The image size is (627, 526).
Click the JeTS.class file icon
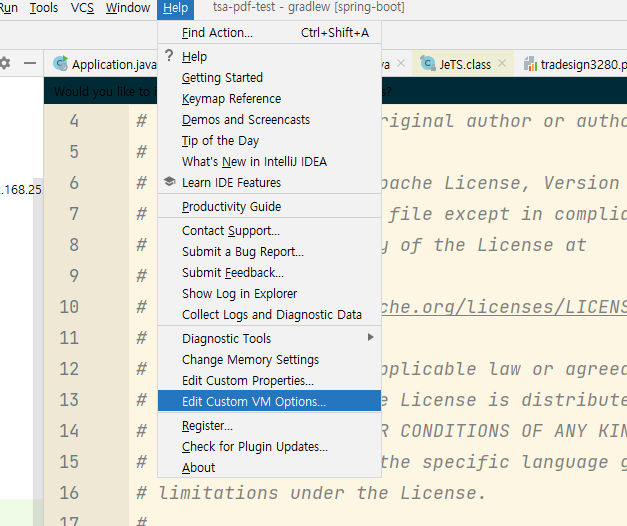click(427, 64)
